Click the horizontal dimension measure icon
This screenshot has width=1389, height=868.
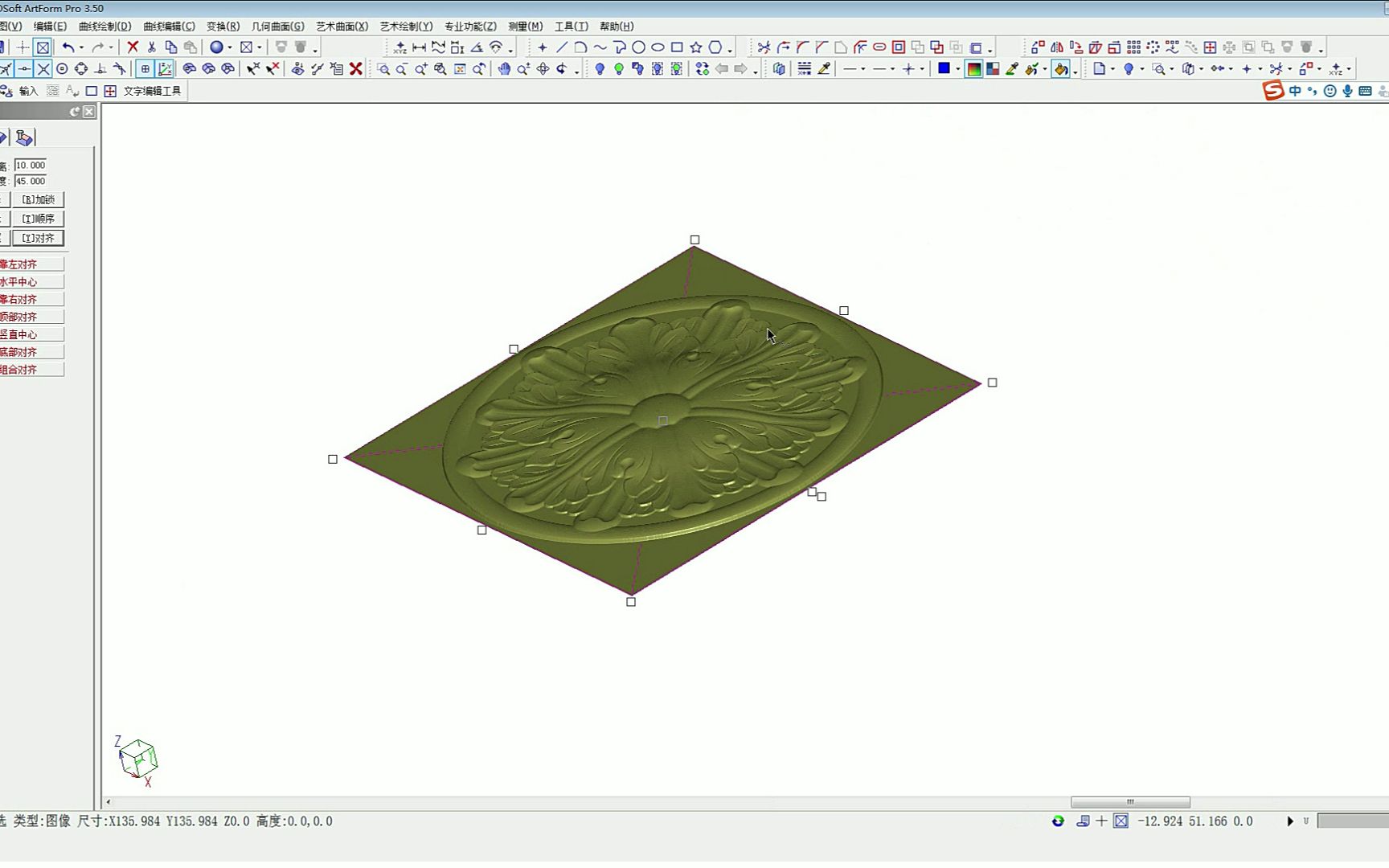coord(419,47)
